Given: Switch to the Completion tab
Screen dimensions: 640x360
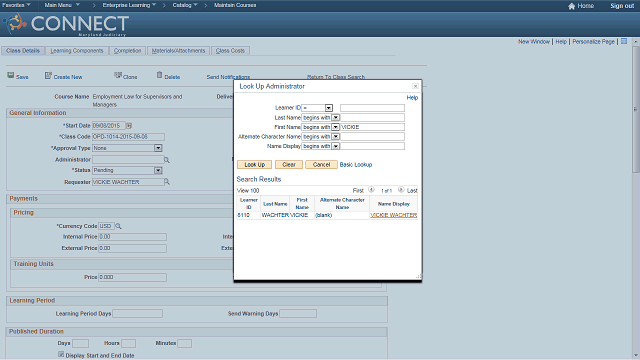Looking at the screenshot, I should [127, 51].
